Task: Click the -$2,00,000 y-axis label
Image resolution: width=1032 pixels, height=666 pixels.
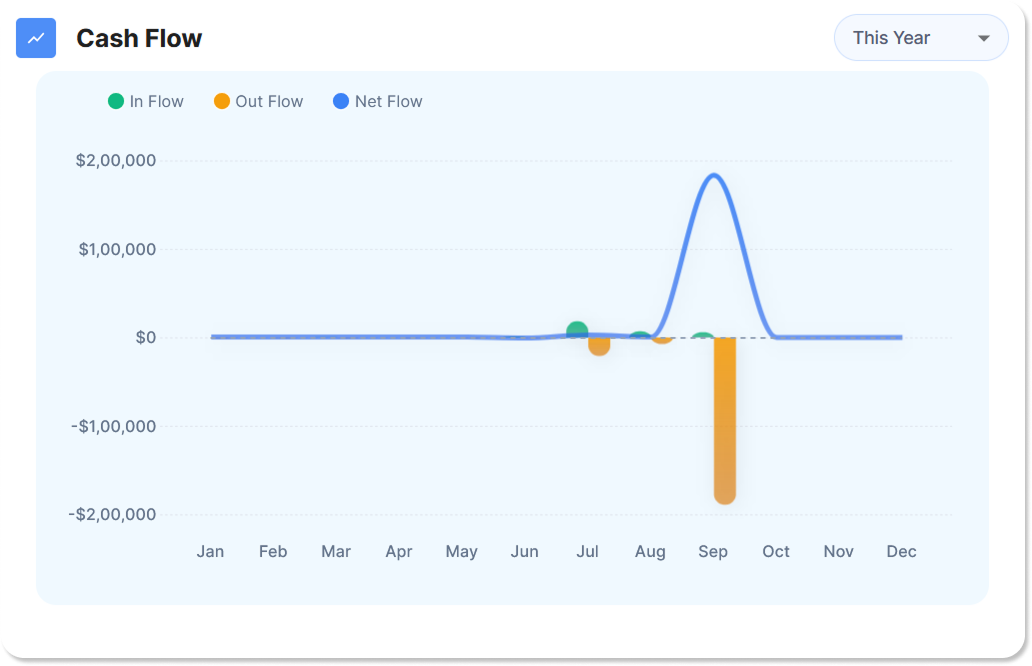Action: [x=112, y=514]
